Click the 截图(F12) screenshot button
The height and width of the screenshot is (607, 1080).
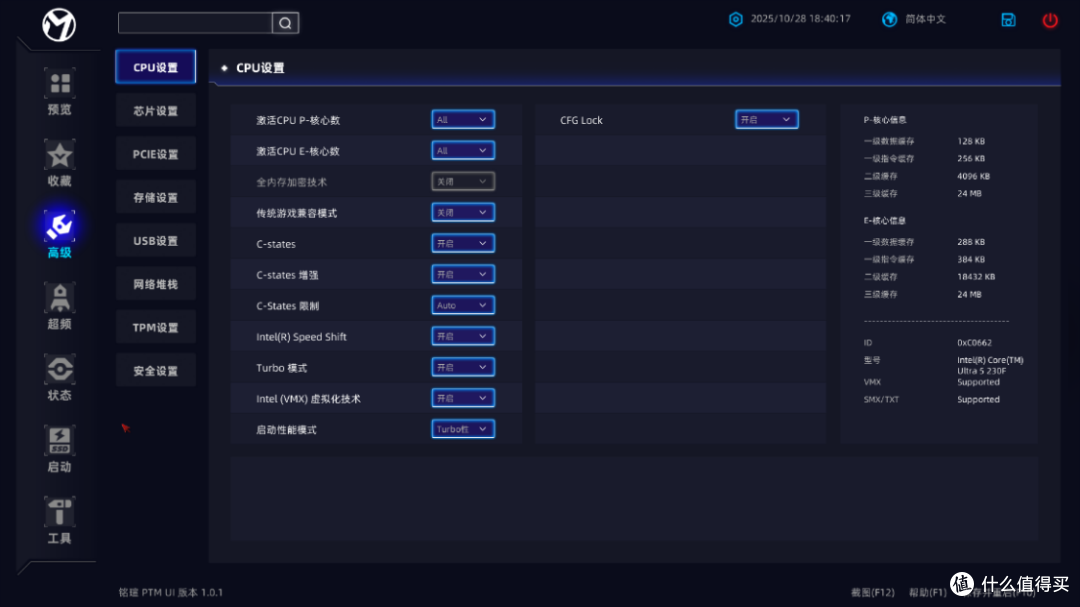click(872, 593)
